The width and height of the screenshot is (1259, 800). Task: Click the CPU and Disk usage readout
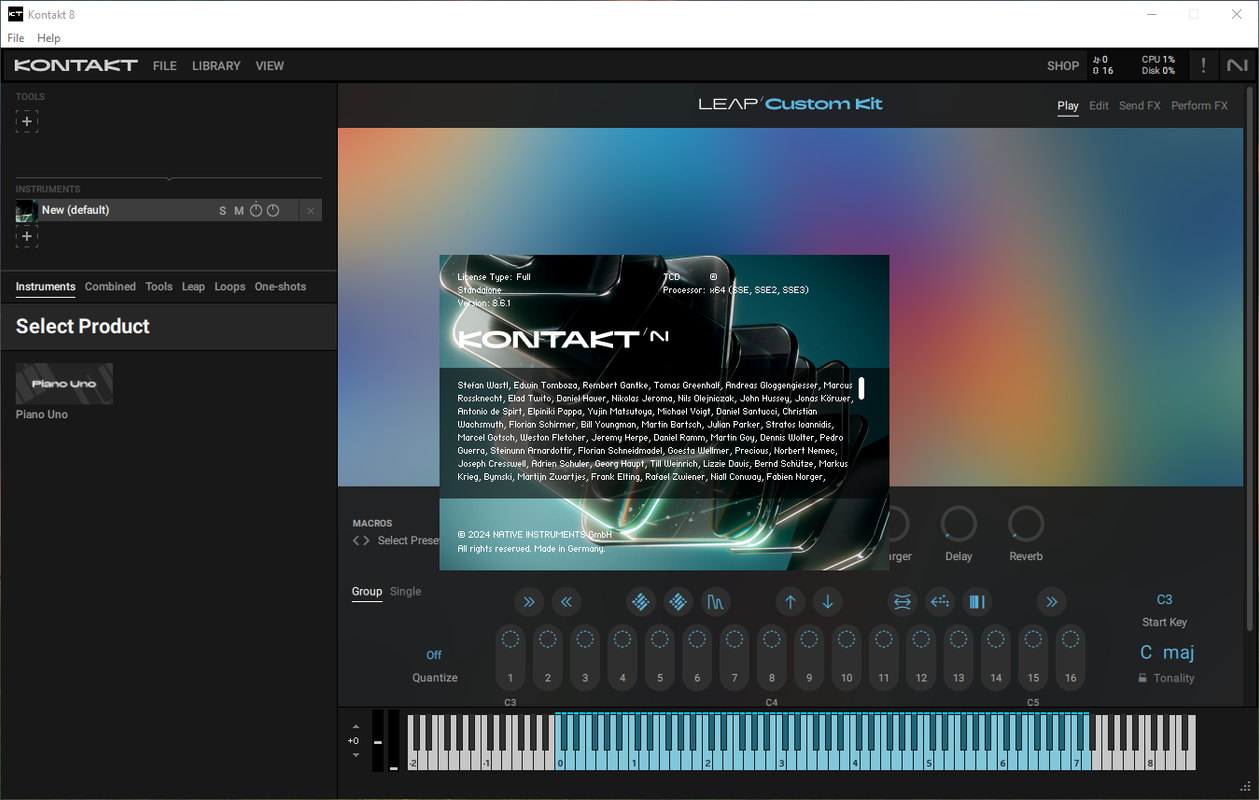(x=1158, y=65)
